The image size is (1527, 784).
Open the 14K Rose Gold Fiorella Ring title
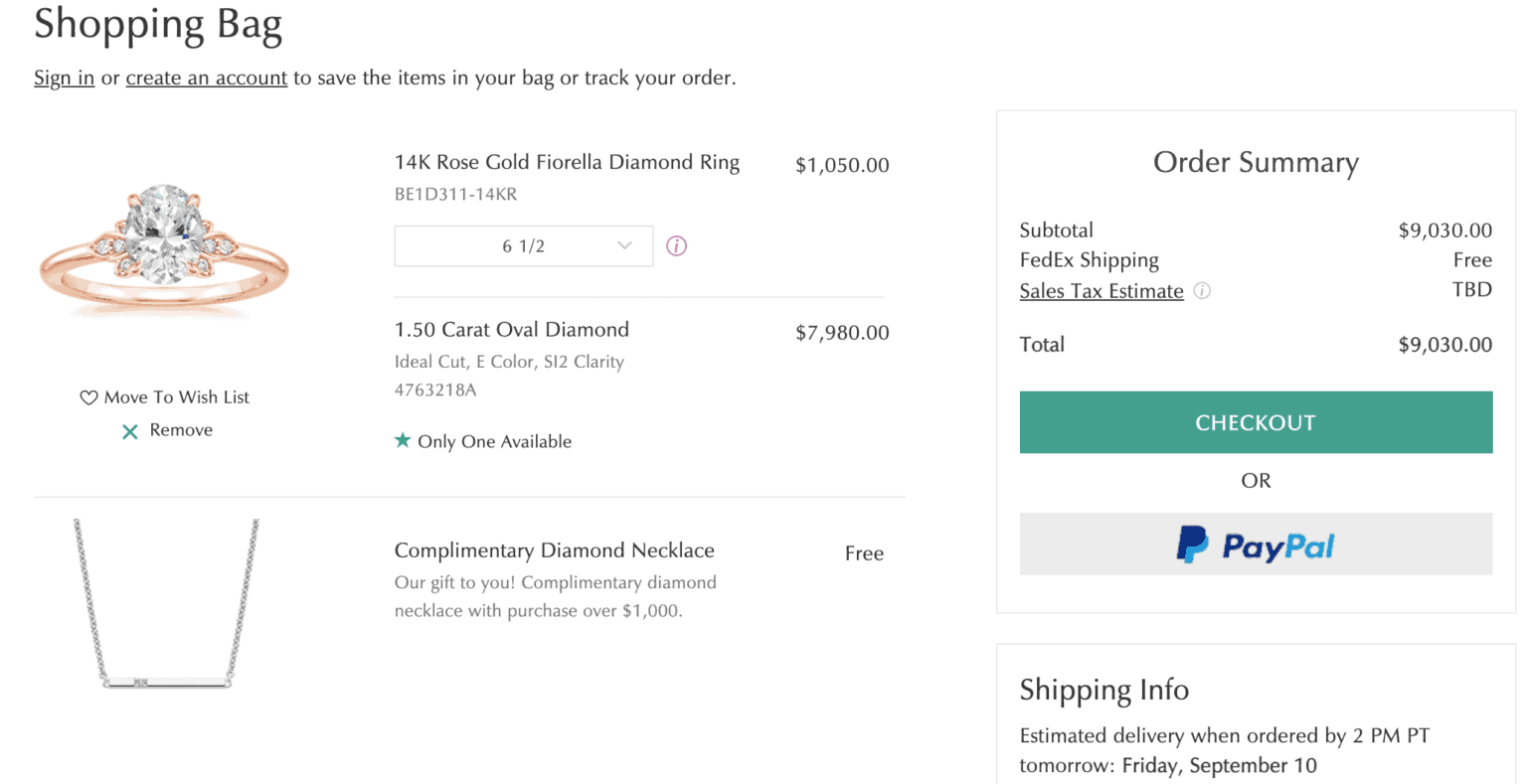pyautogui.click(x=567, y=162)
